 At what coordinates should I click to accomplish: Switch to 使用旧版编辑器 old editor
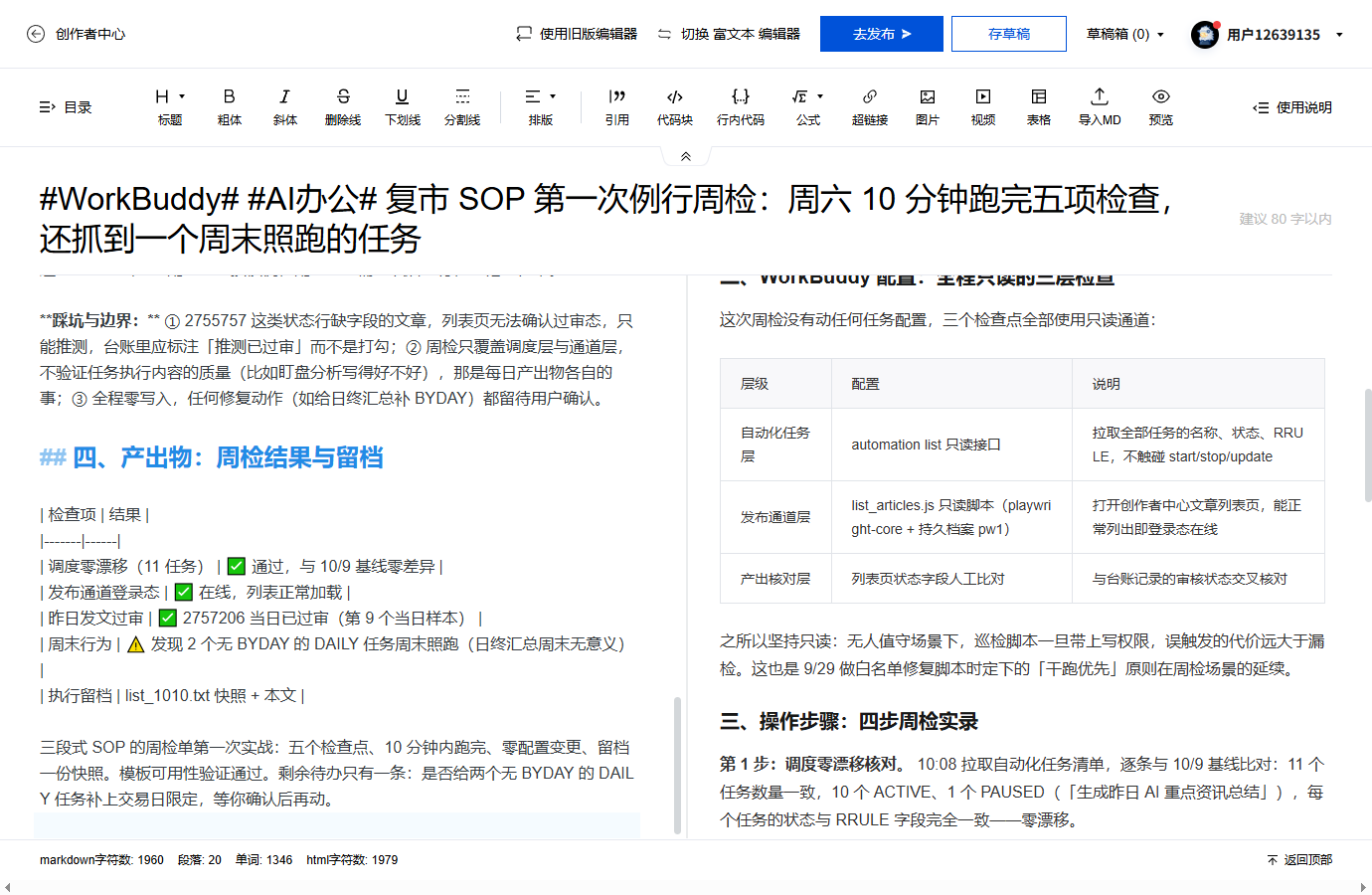pos(577,34)
